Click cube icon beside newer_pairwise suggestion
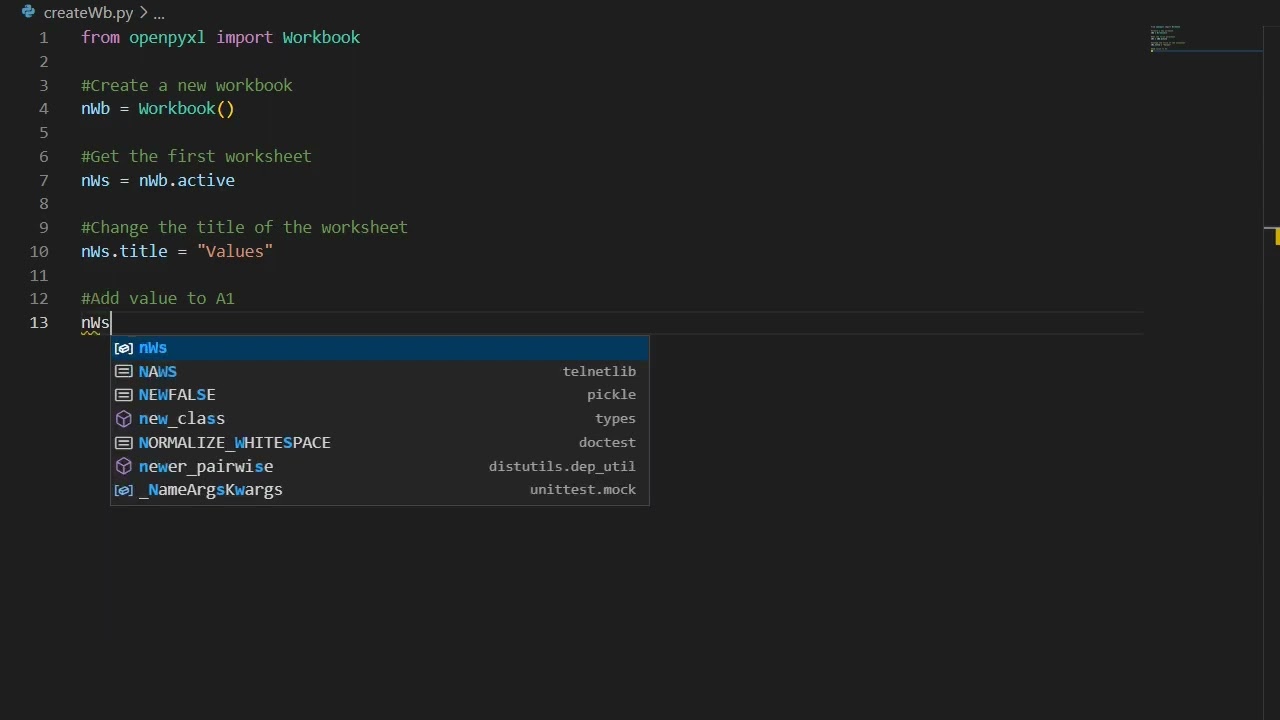This screenshot has height=720, width=1280. tap(124, 466)
